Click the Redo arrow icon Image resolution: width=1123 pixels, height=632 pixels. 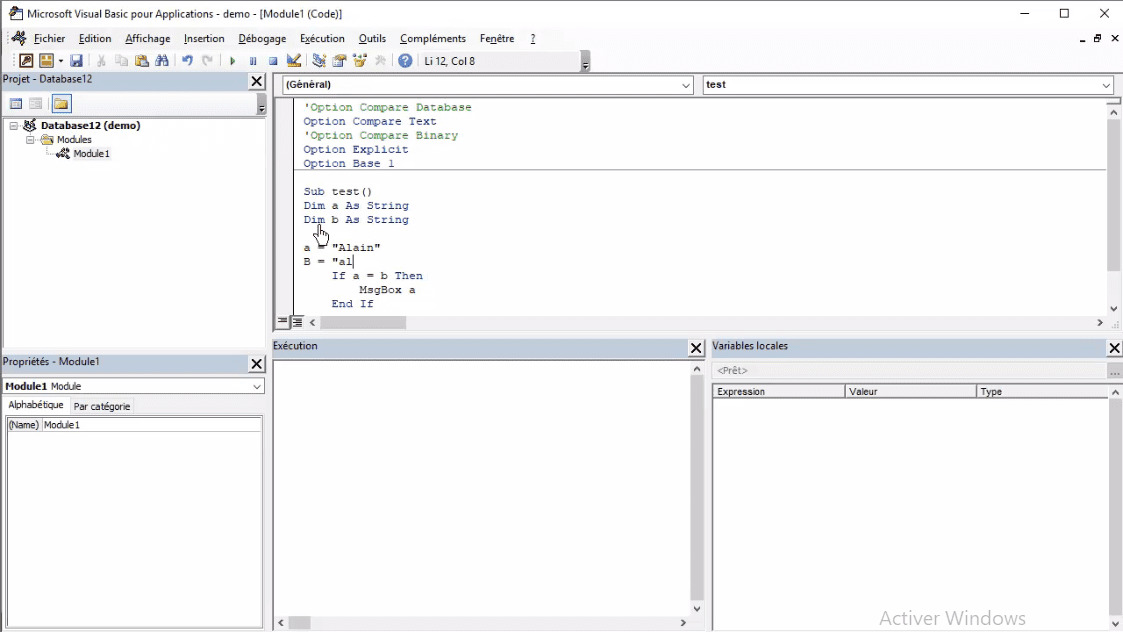207,61
